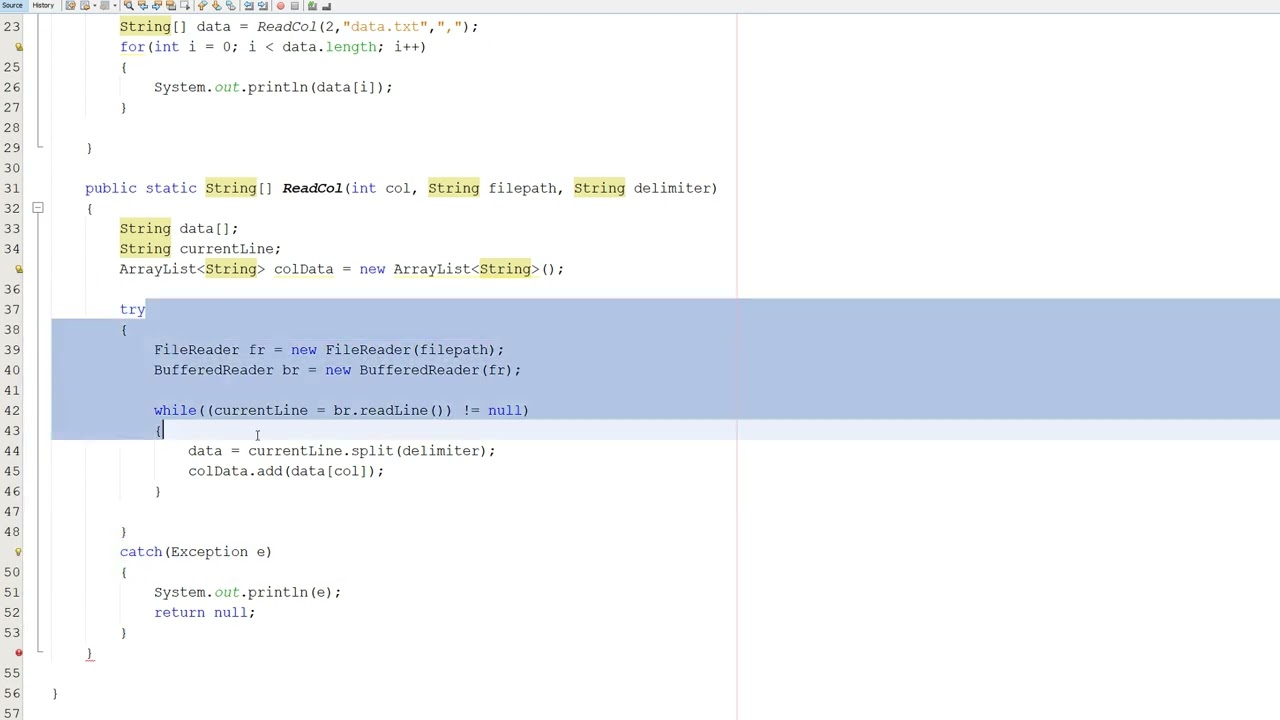Click the hint bulb icon on line 49
Screen dimensions: 1280x720
click(x=18, y=552)
